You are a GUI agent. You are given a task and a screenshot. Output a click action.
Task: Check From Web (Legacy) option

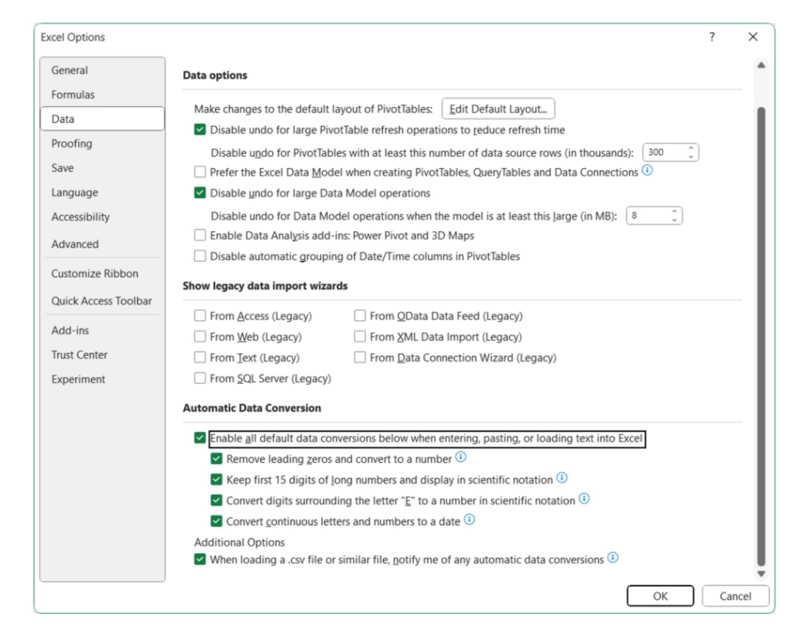click(x=200, y=337)
